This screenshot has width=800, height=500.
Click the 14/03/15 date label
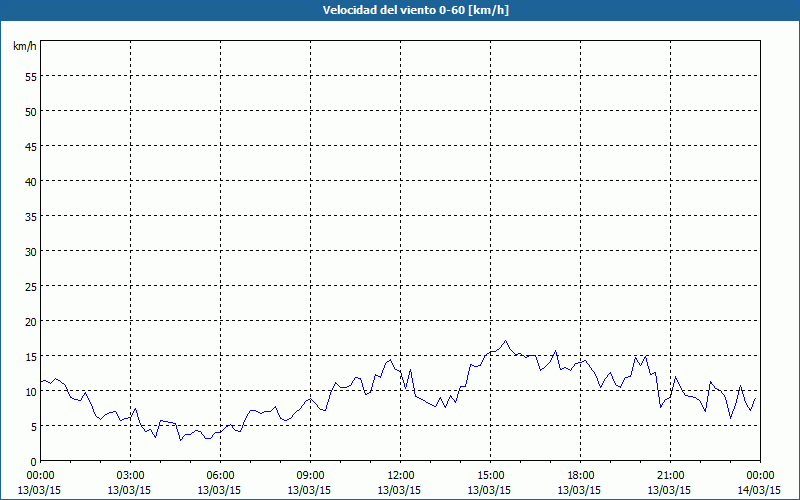pos(759,490)
